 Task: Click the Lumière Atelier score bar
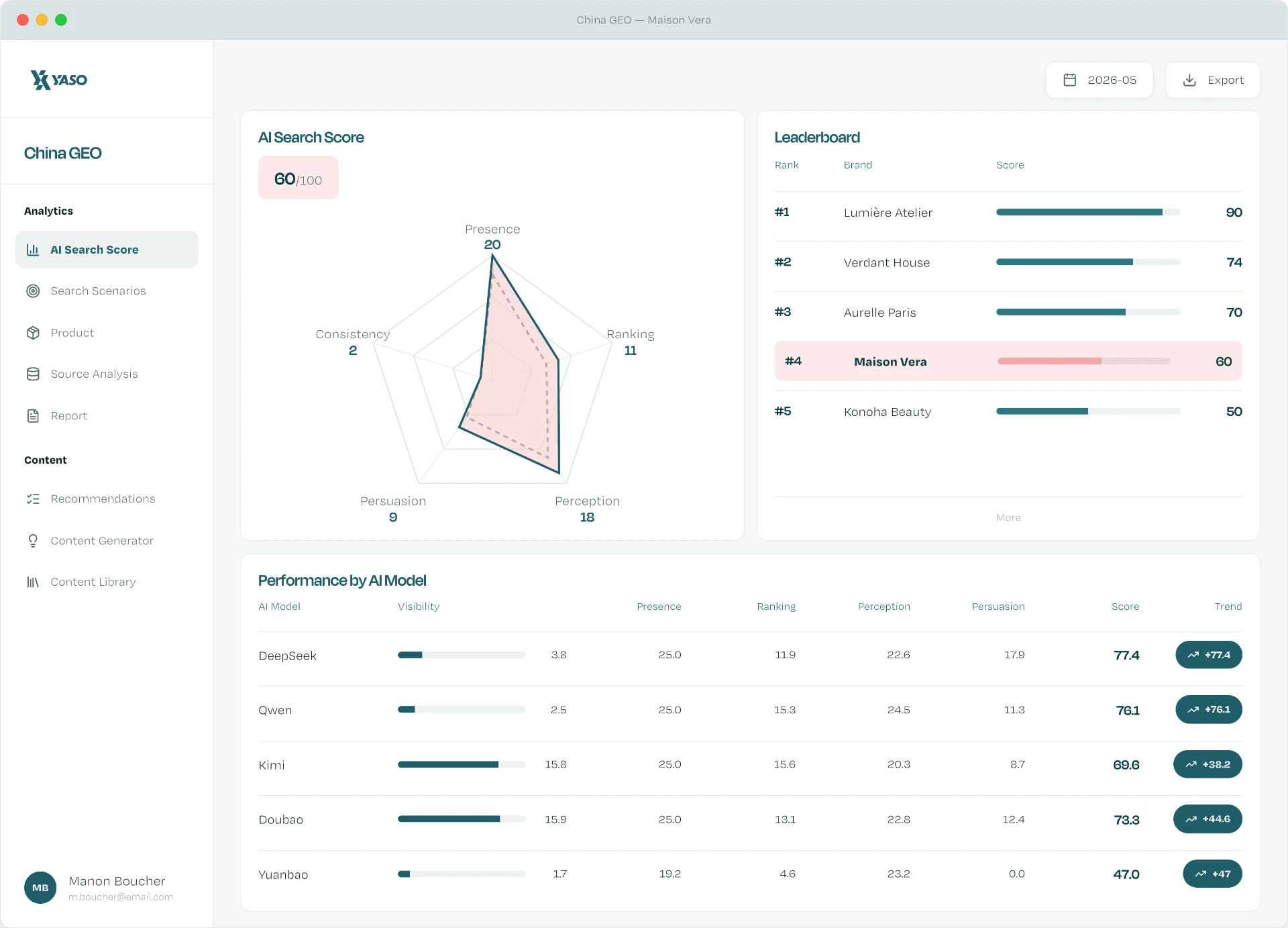(1088, 212)
